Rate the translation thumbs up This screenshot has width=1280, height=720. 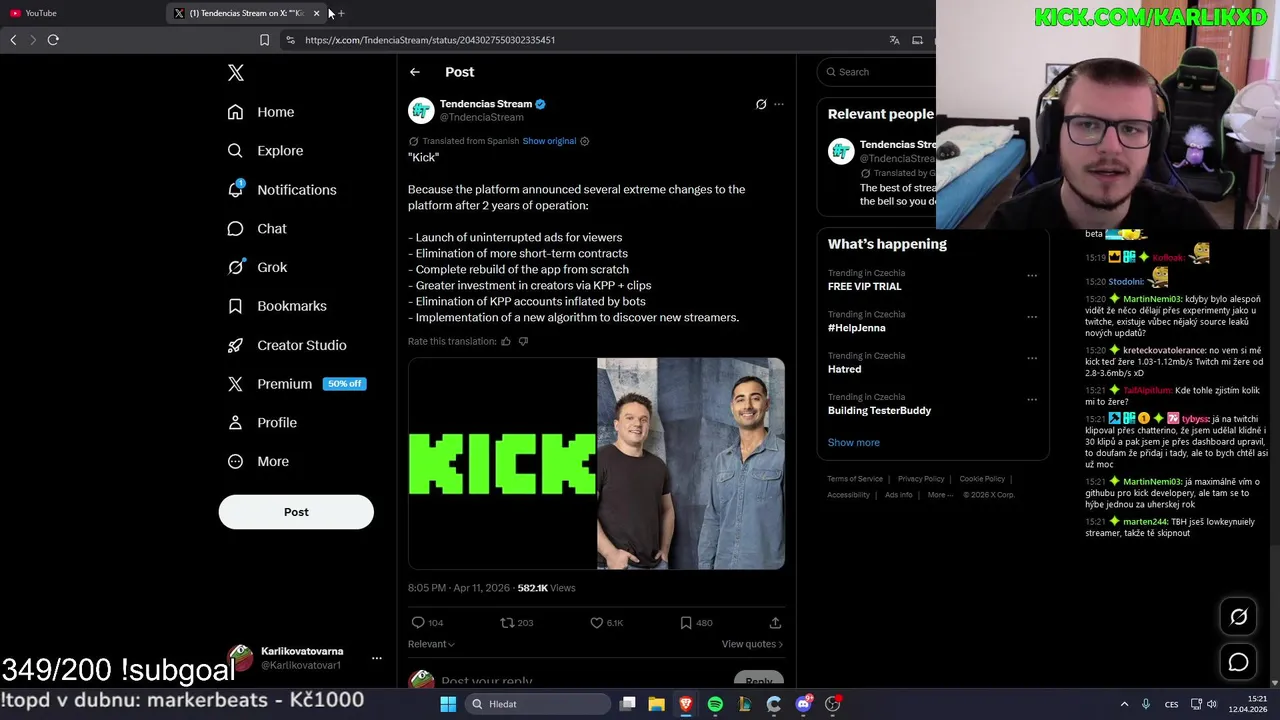(x=506, y=342)
